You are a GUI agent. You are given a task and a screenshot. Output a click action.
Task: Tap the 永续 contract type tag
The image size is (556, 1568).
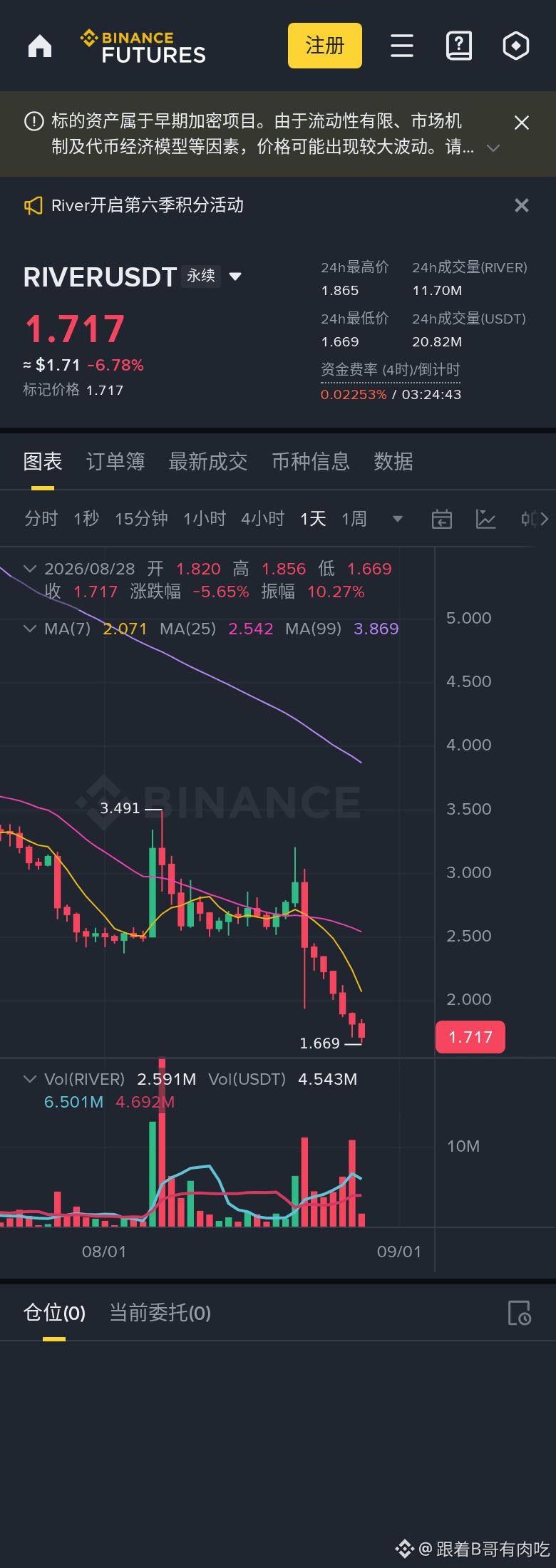[x=201, y=276]
